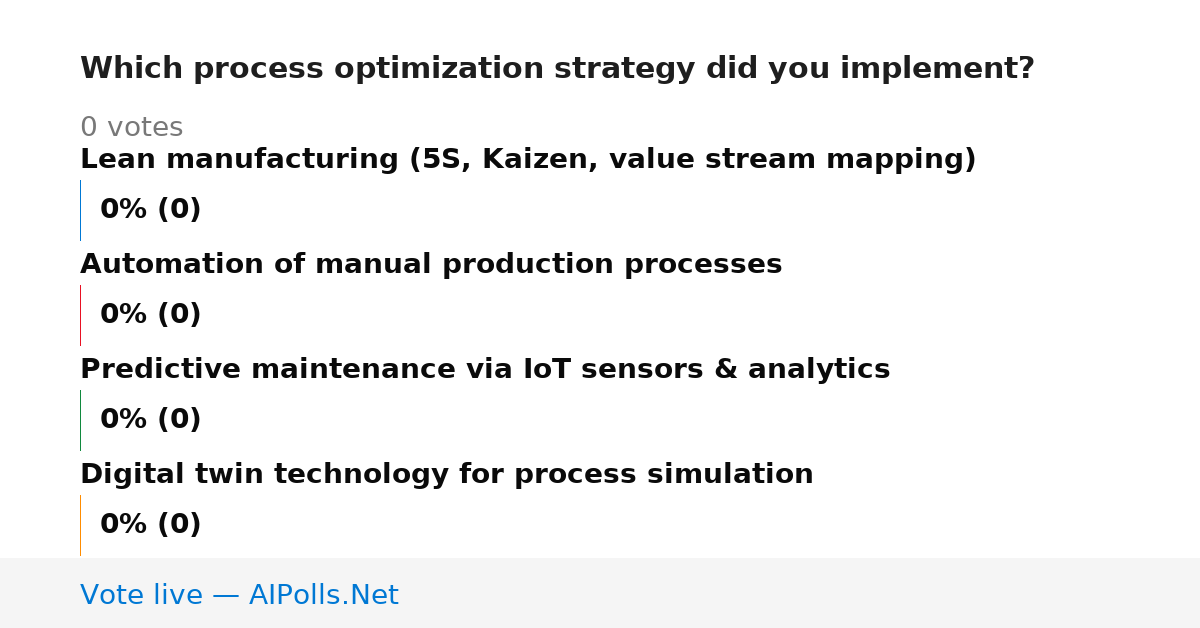Click the gray footer banner area

(600, 593)
